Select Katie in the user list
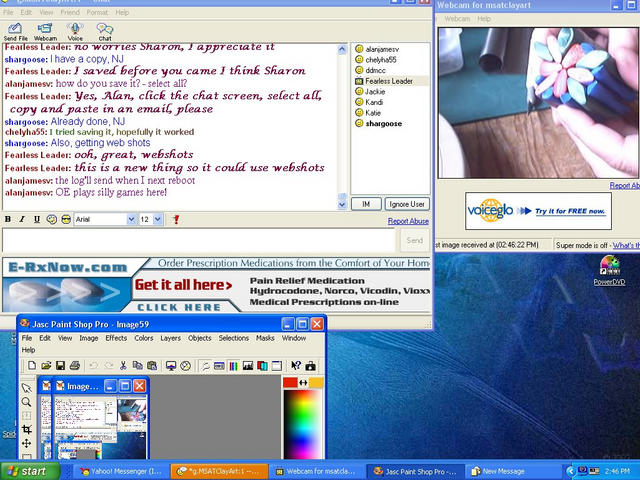The image size is (640, 480). [x=373, y=113]
